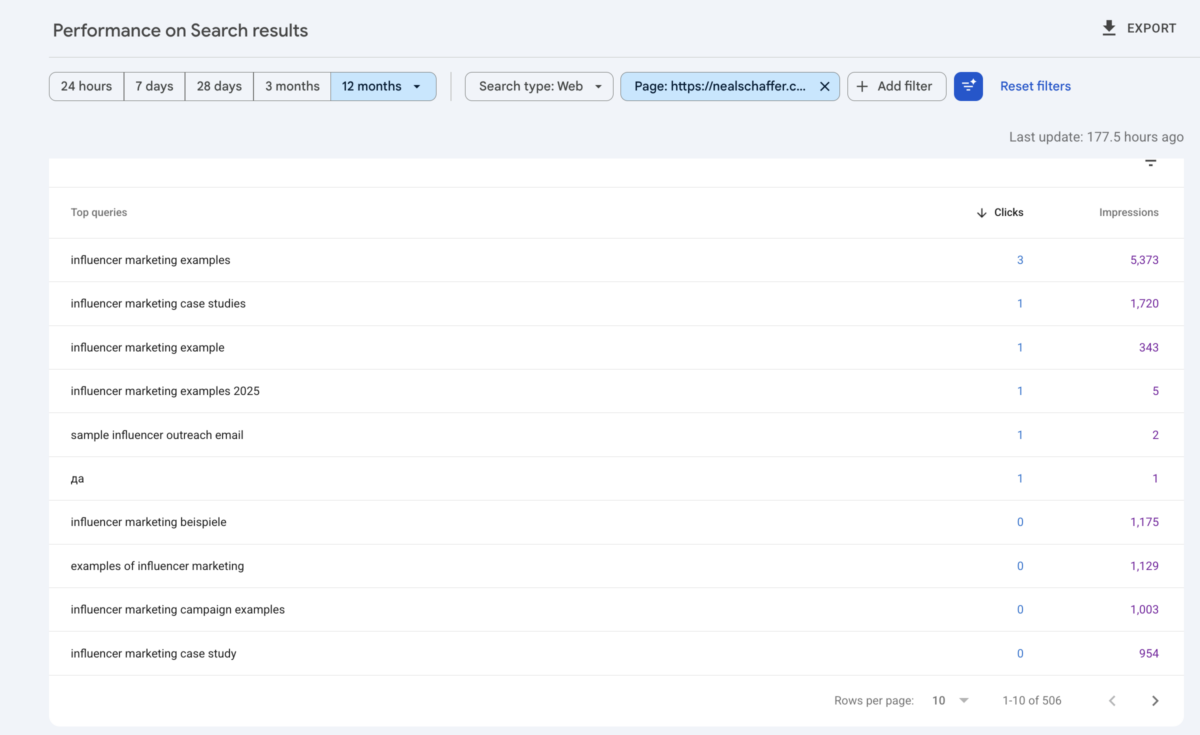This screenshot has height=735, width=1200.
Task: Select the 24 hours date range
Action: coord(87,86)
